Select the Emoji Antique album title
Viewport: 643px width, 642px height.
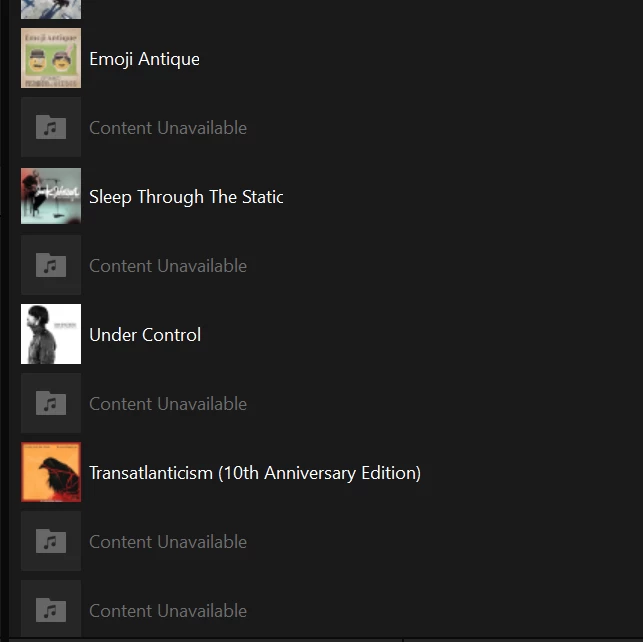click(x=144, y=59)
